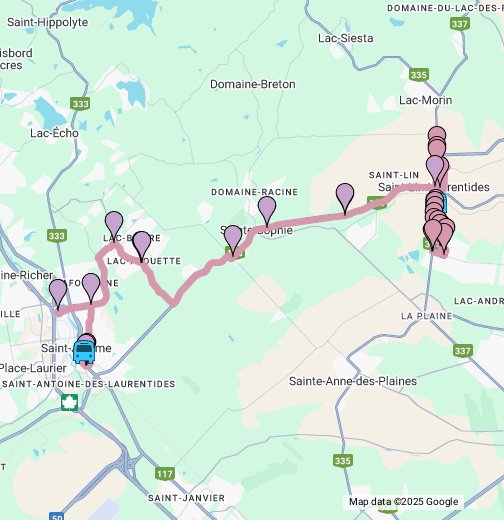Click the Domaine-Breton place label
The image size is (504, 520).
(253, 84)
